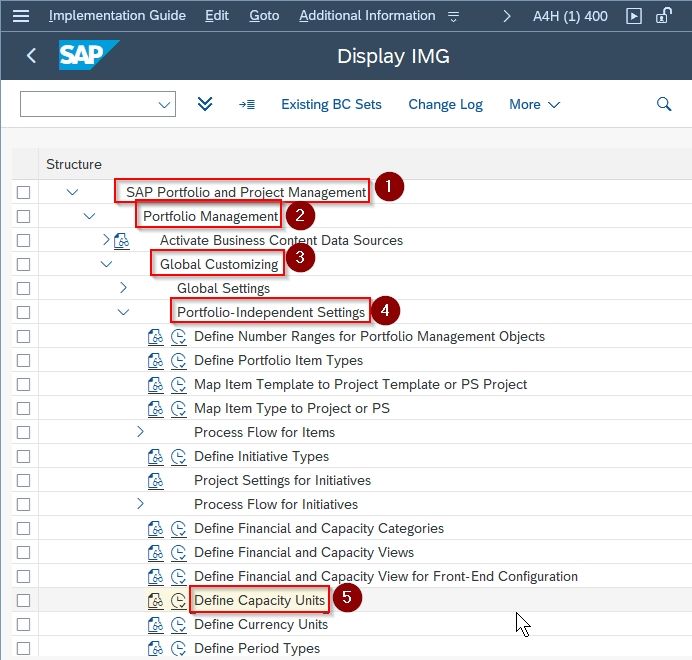
Task: Select Define Capacity Units tree entry
Action: 260,600
